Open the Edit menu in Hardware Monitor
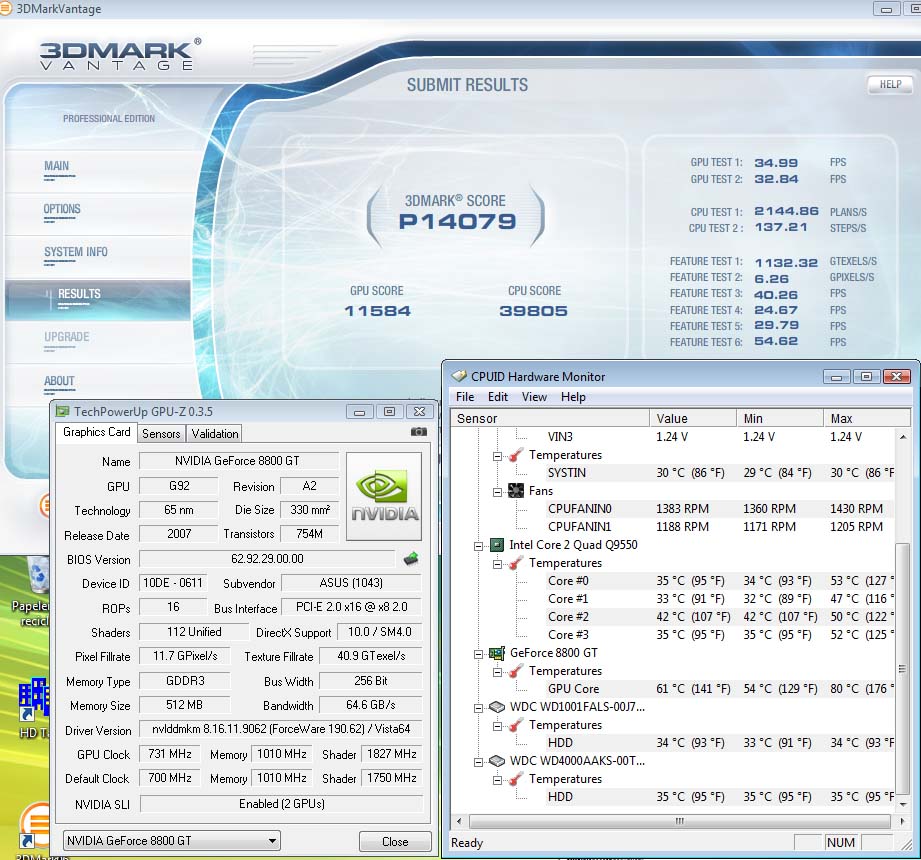The image size is (921, 860). [498, 397]
